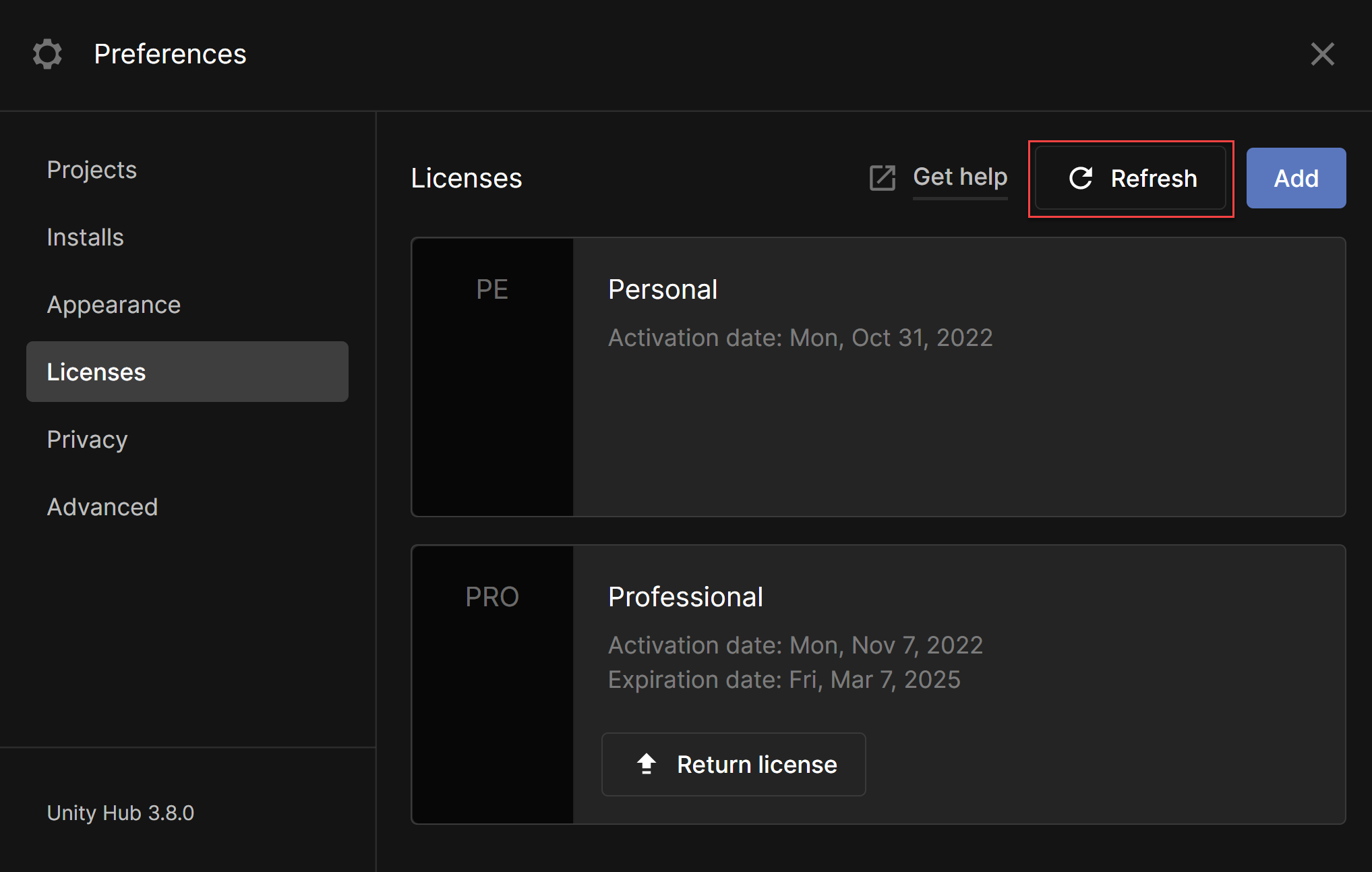This screenshot has height=872, width=1372.
Task: Switch to Appearance settings
Action: (x=114, y=305)
